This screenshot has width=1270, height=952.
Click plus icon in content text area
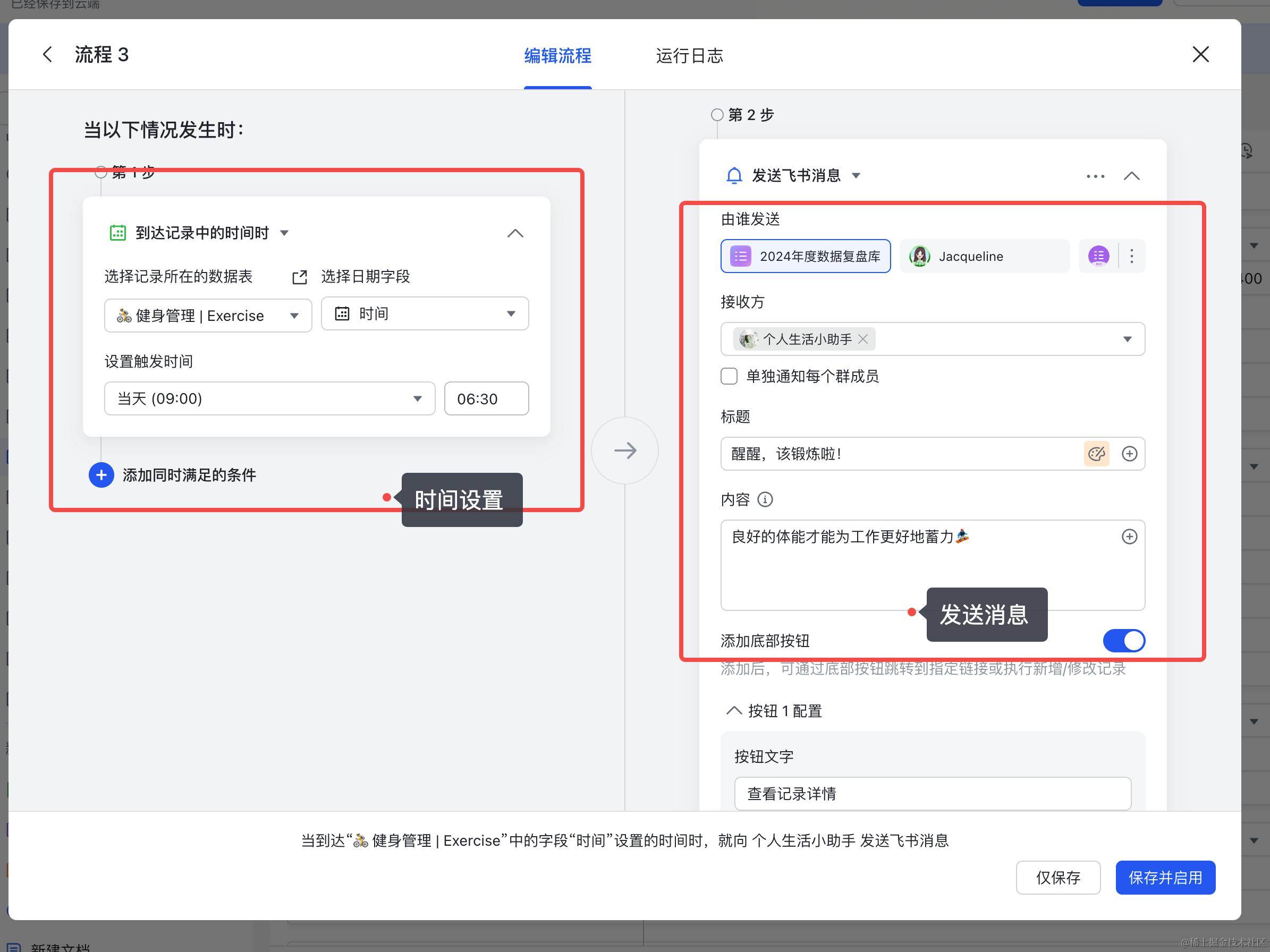click(x=1129, y=537)
